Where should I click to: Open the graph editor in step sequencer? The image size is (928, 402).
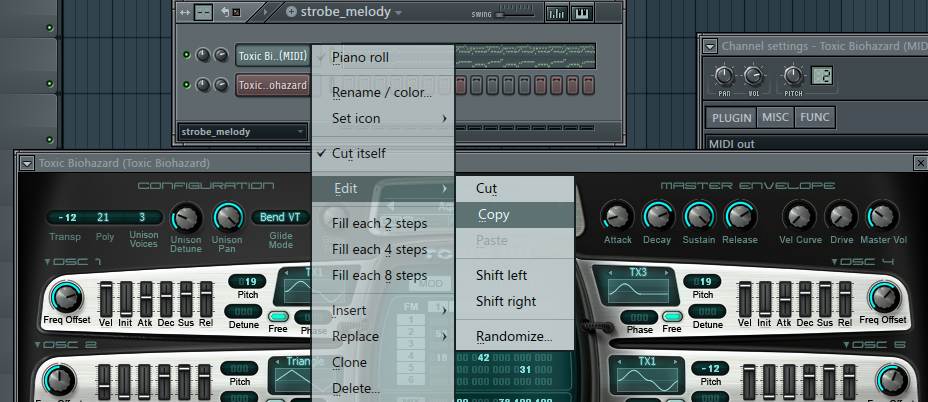(556, 12)
